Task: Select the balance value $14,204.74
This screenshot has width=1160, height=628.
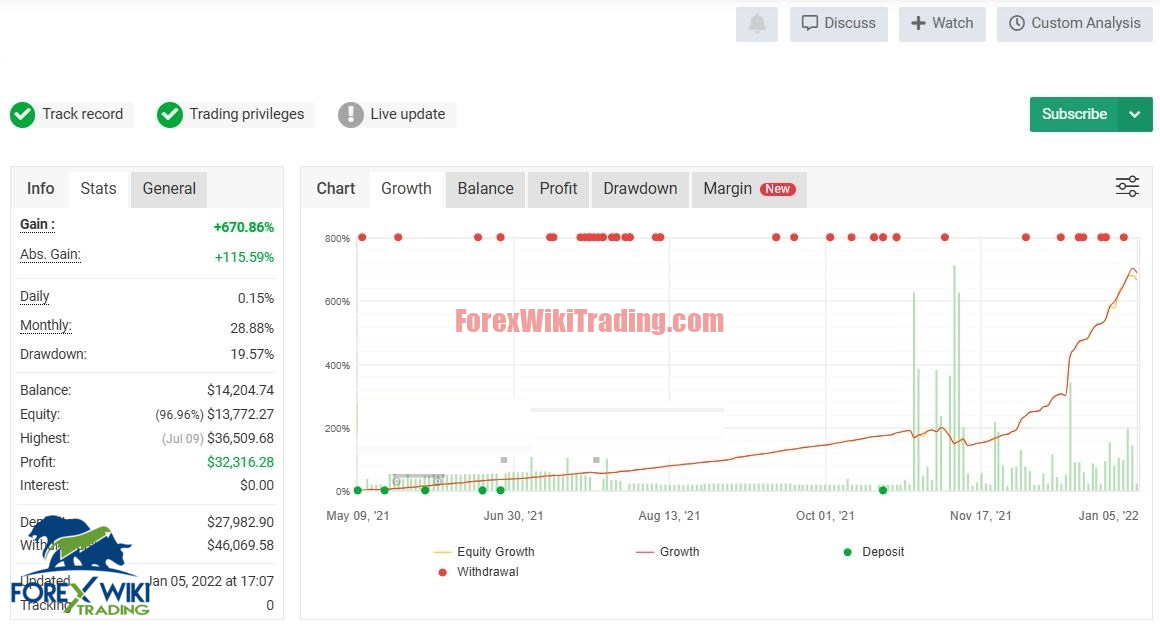Action: coord(240,390)
